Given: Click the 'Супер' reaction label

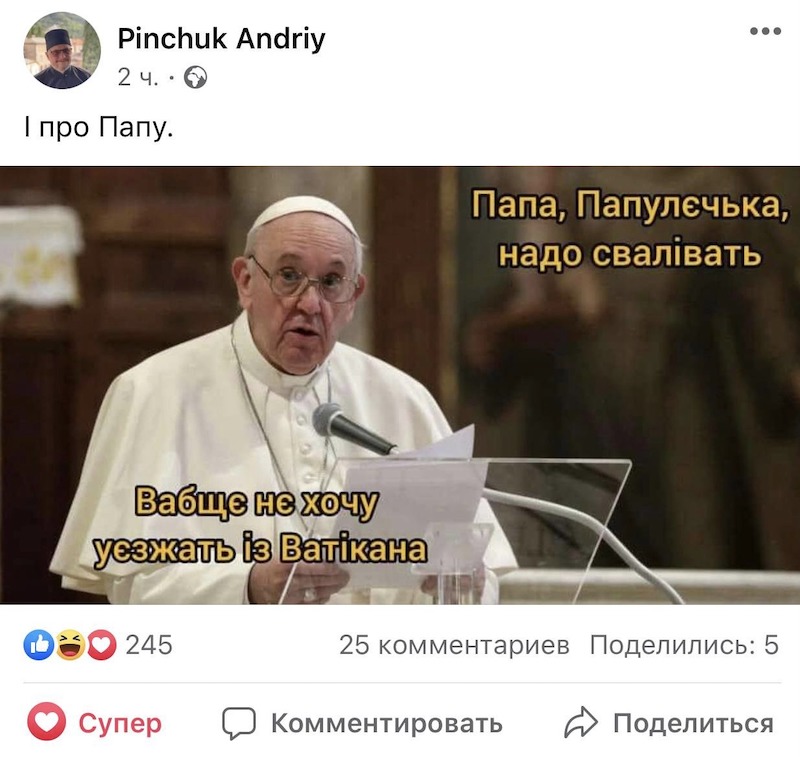Looking at the screenshot, I should click(120, 723).
